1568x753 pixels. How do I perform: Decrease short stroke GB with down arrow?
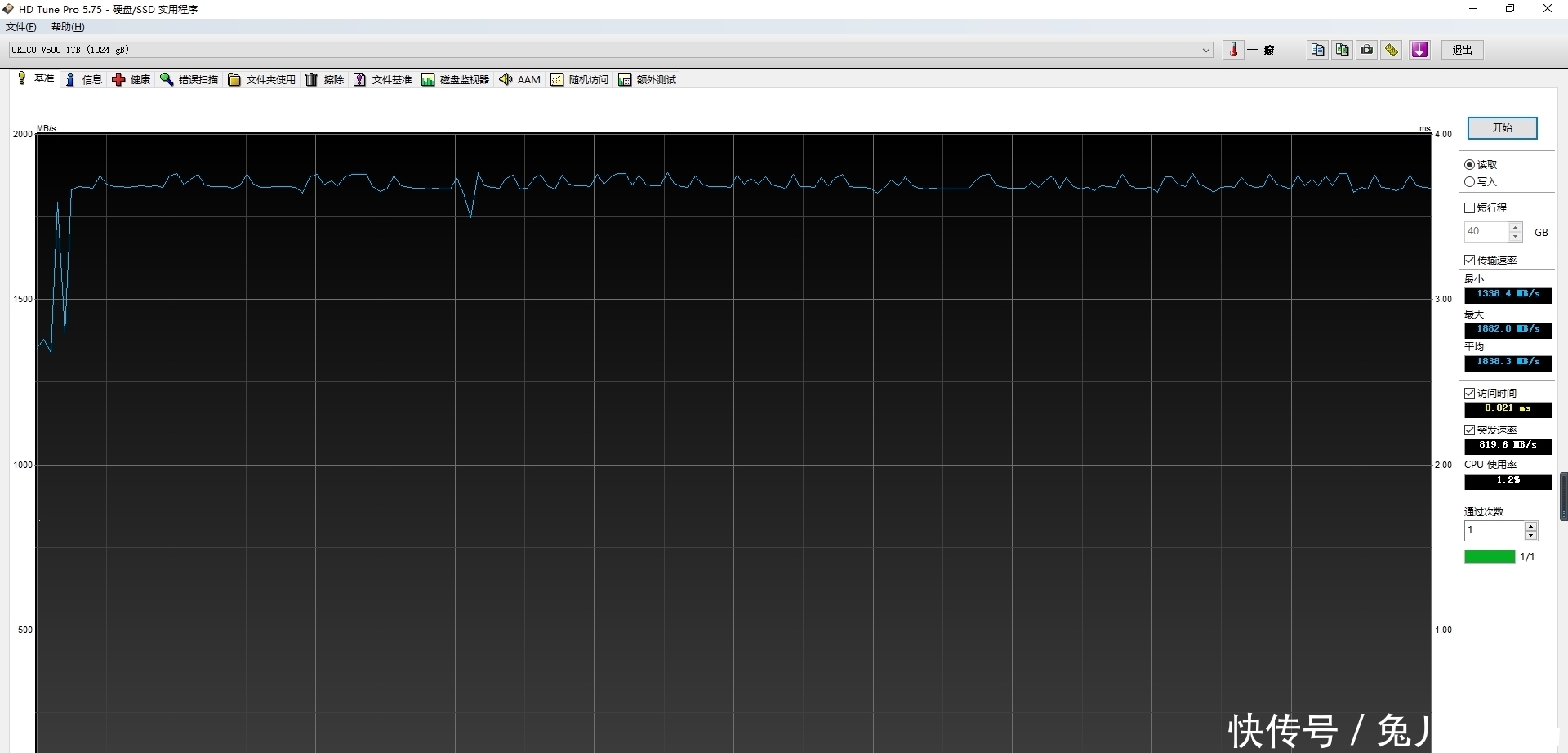1516,237
